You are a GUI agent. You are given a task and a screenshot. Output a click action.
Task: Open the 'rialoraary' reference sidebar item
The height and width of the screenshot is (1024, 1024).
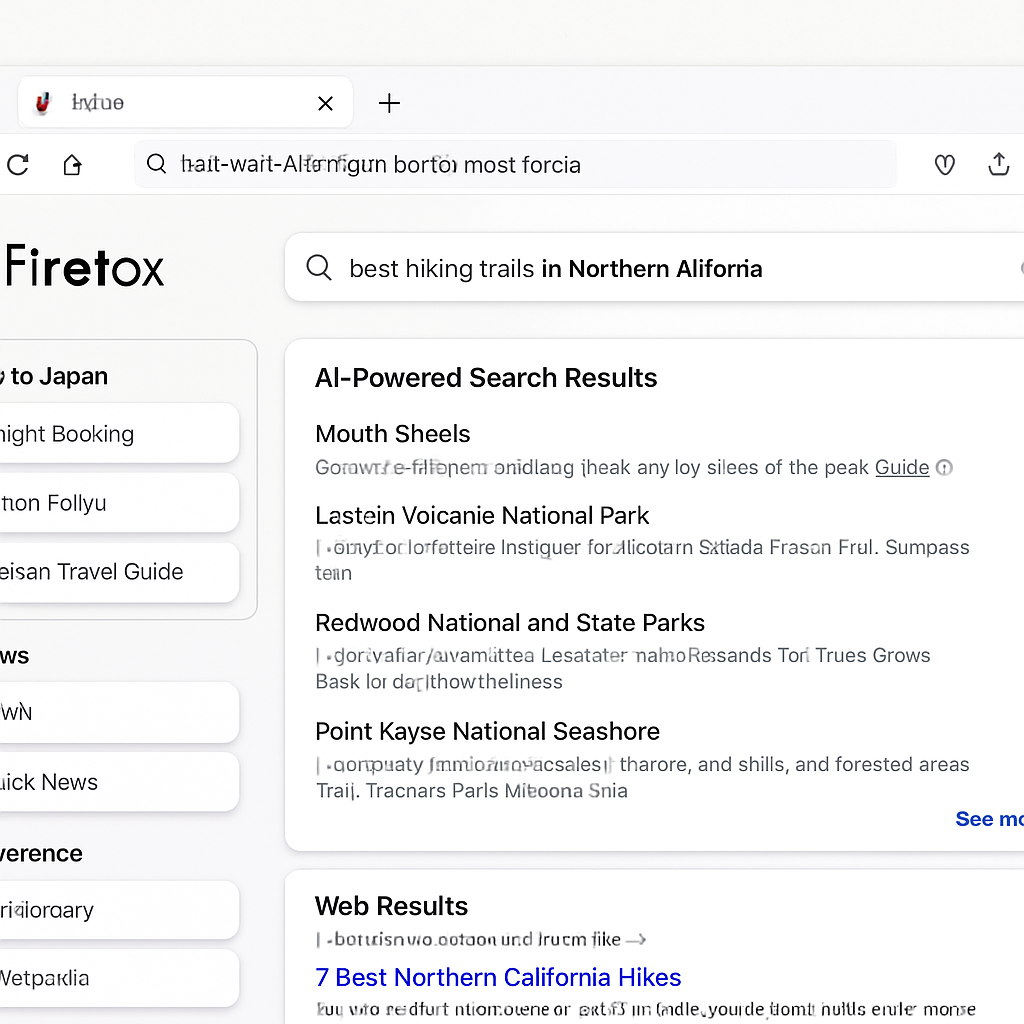click(x=118, y=910)
